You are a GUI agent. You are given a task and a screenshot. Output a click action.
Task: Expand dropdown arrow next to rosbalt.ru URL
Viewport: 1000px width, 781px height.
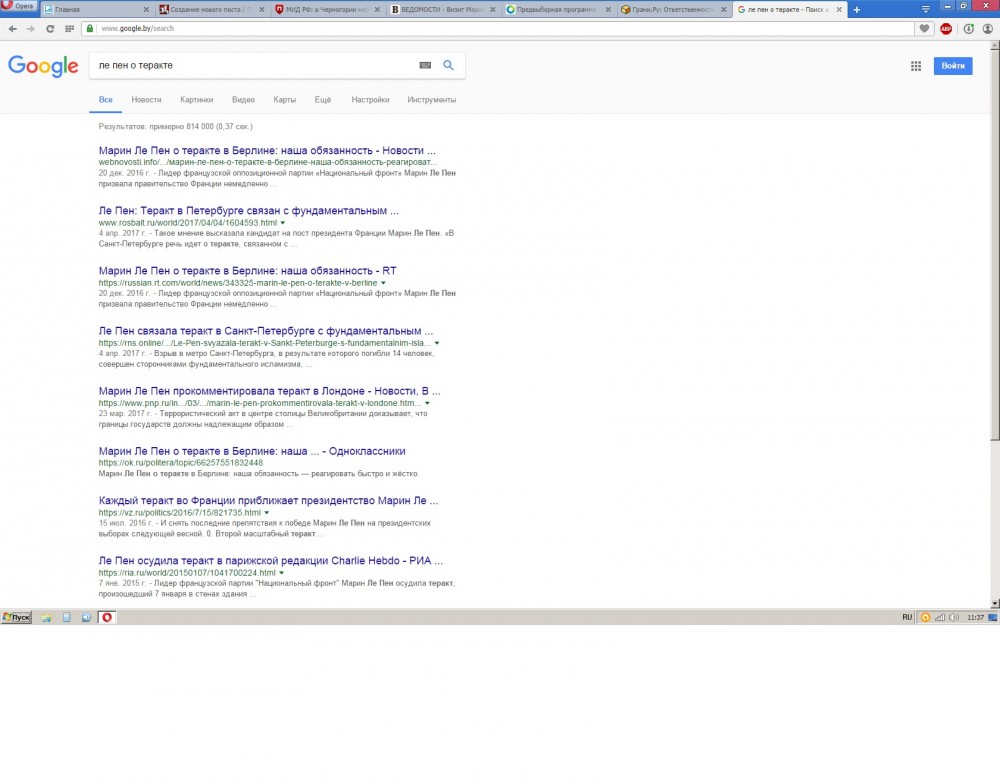click(x=283, y=223)
